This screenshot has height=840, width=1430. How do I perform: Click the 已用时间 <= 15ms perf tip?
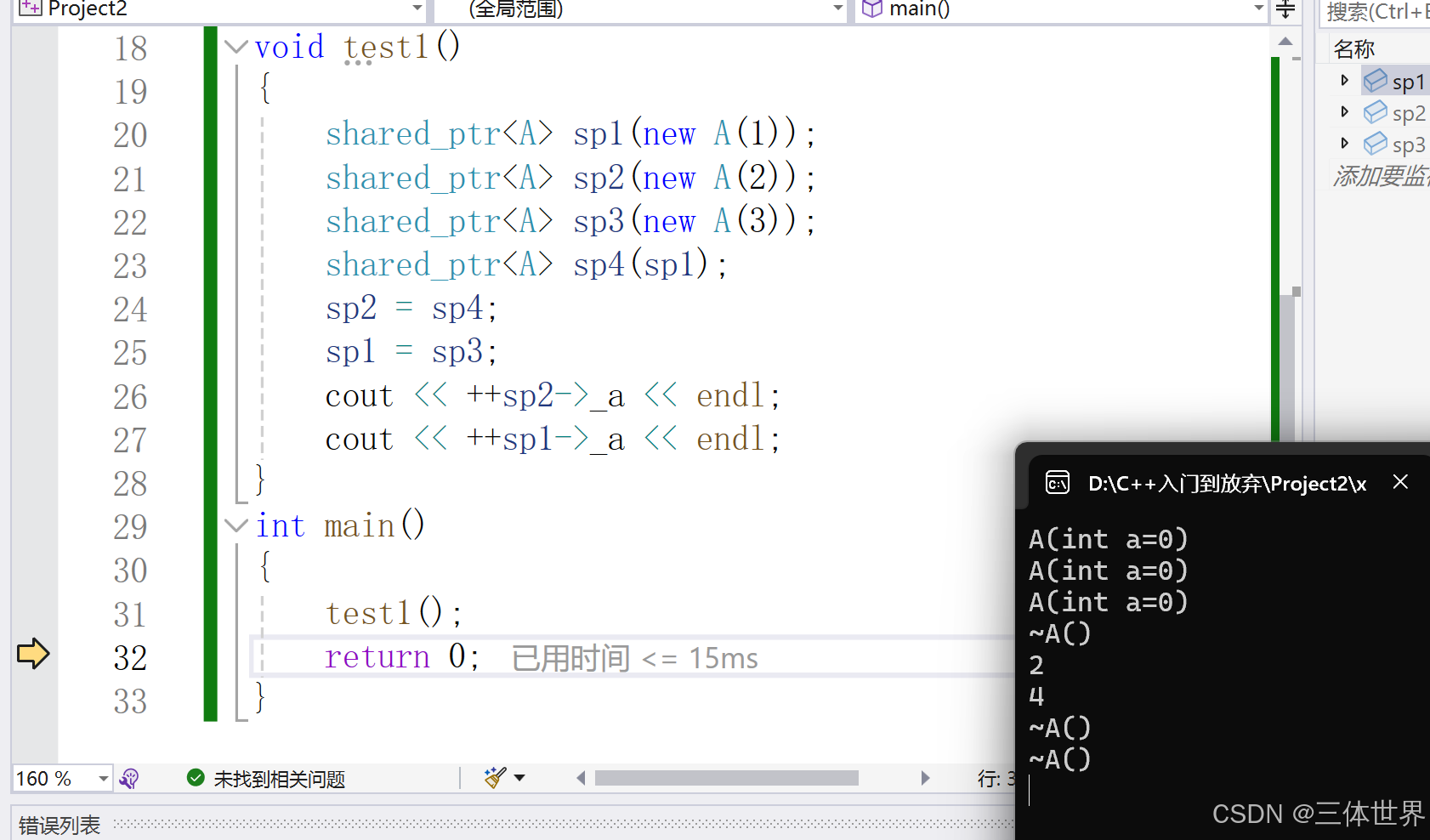(634, 658)
